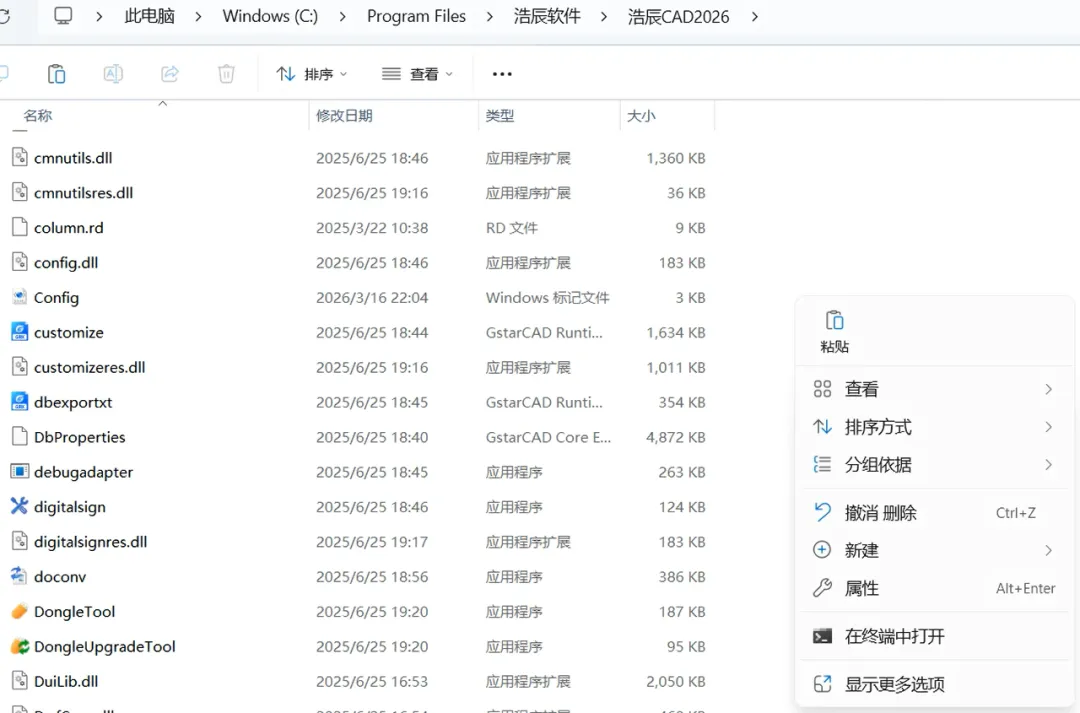Select the file name debugadapter
This screenshot has width=1080, height=713.
pos(83,472)
